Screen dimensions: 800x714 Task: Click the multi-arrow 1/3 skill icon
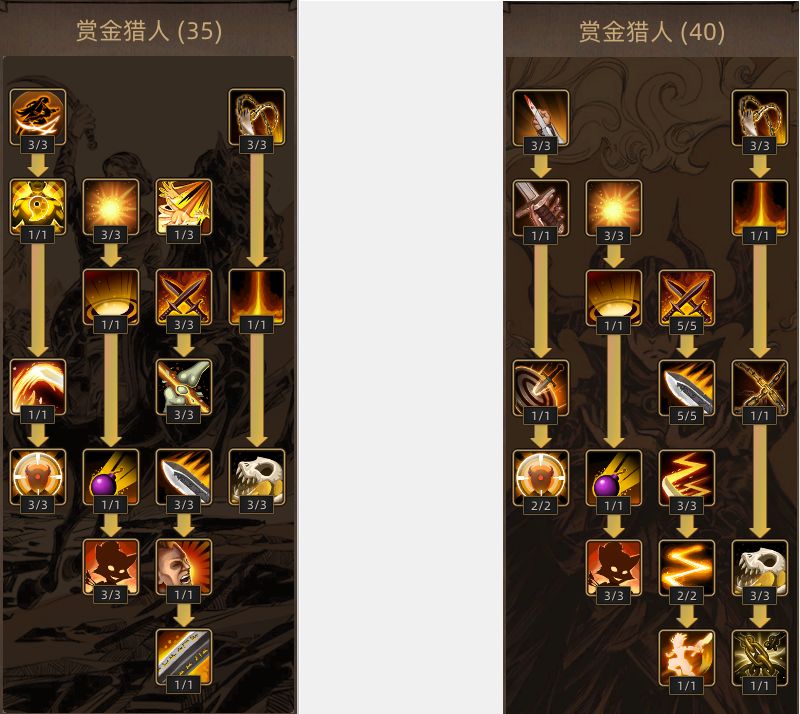(x=184, y=207)
